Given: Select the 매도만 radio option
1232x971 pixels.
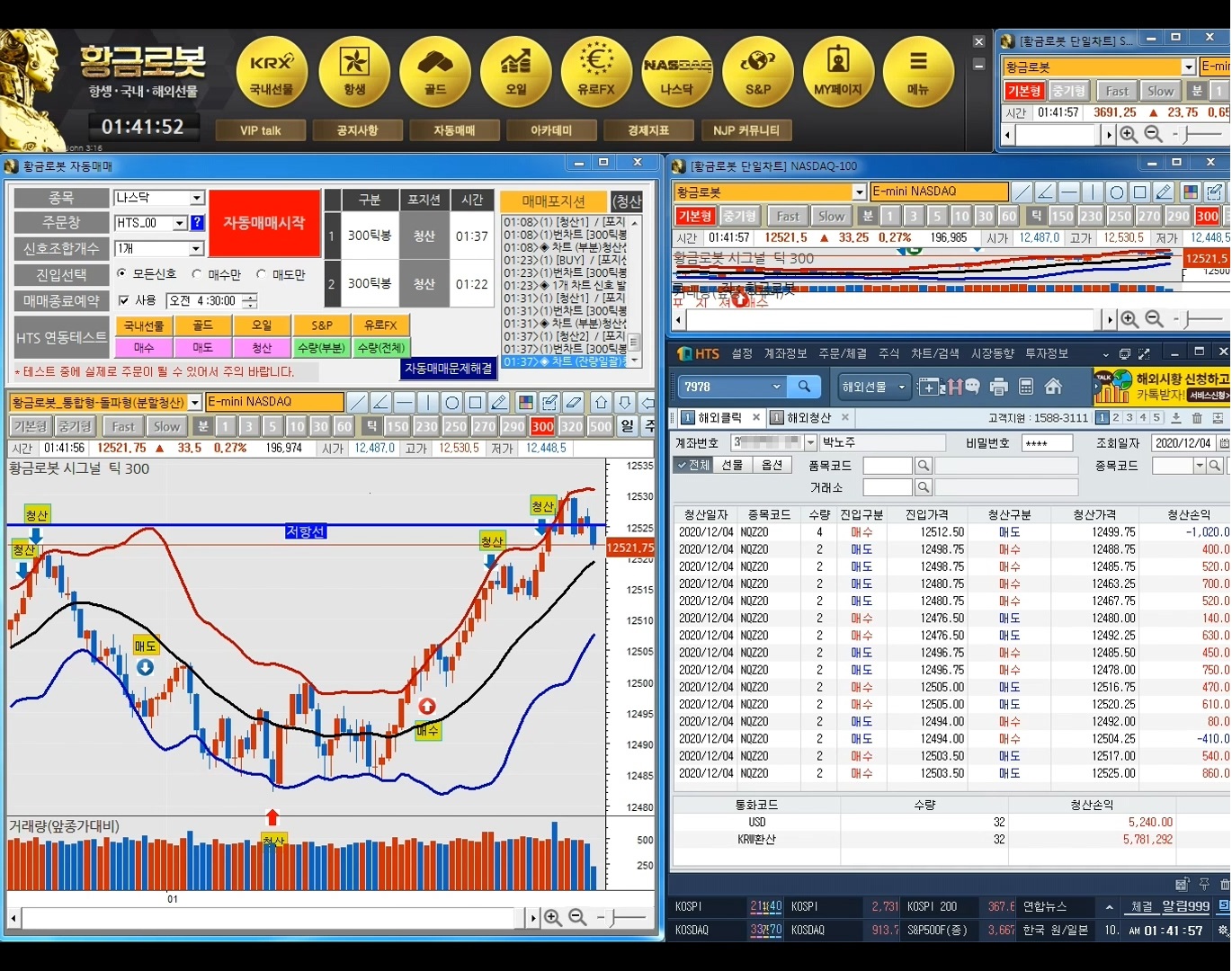Looking at the screenshot, I should click(x=262, y=274).
